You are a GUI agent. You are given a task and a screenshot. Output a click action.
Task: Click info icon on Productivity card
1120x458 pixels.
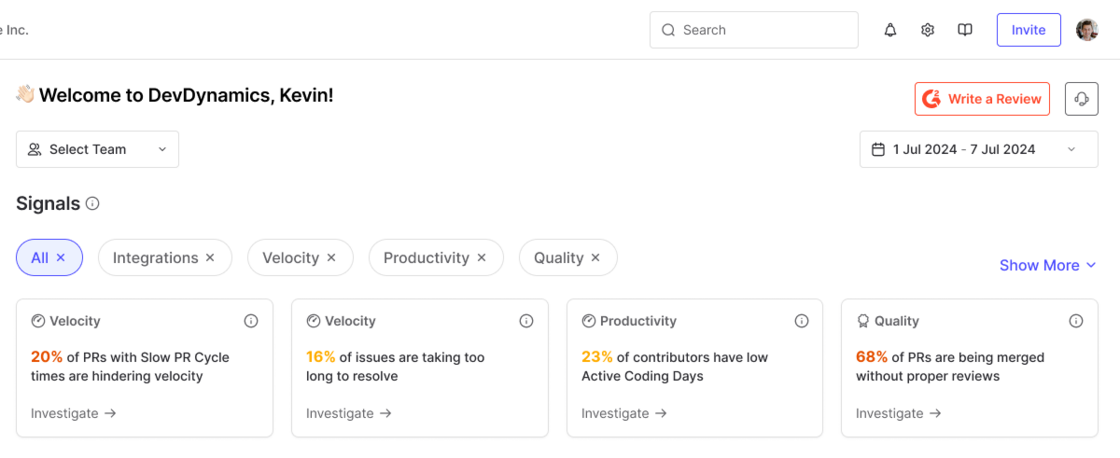coord(801,321)
